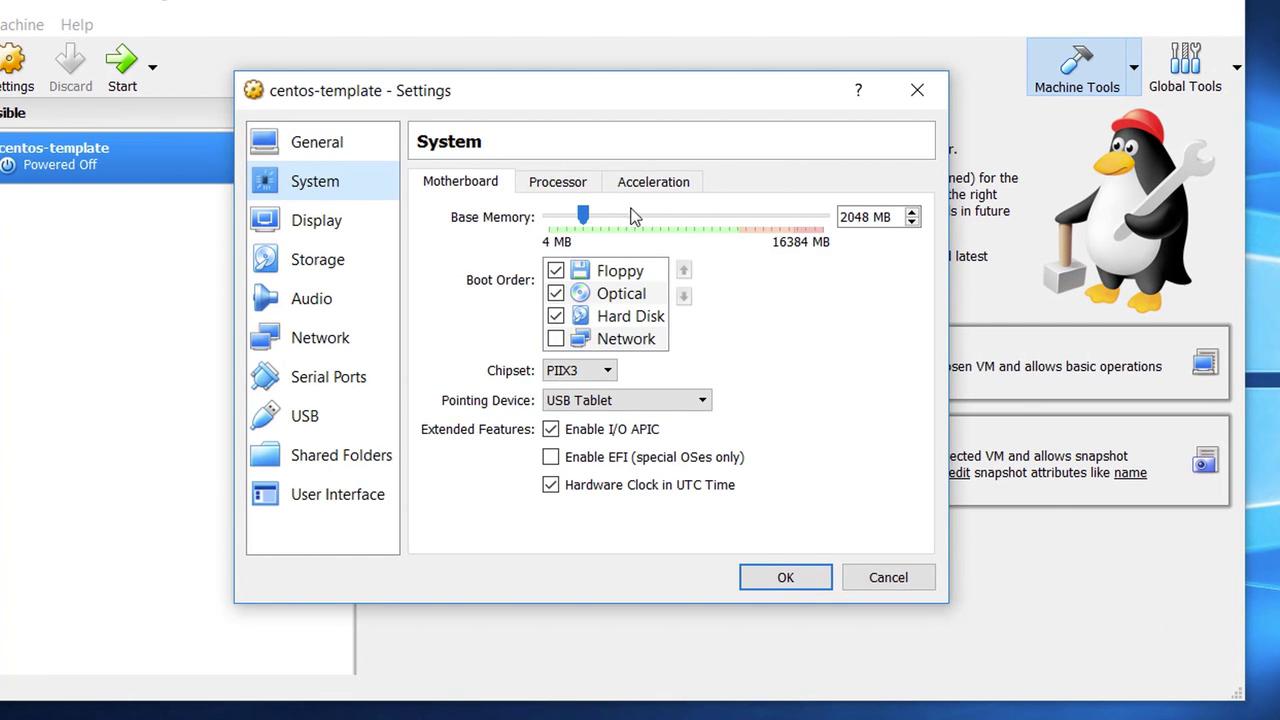Viewport: 1280px width, 720px height.
Task: Click the Base Memory slider handle
Action: pyautogui.click(x=583, y=215)
